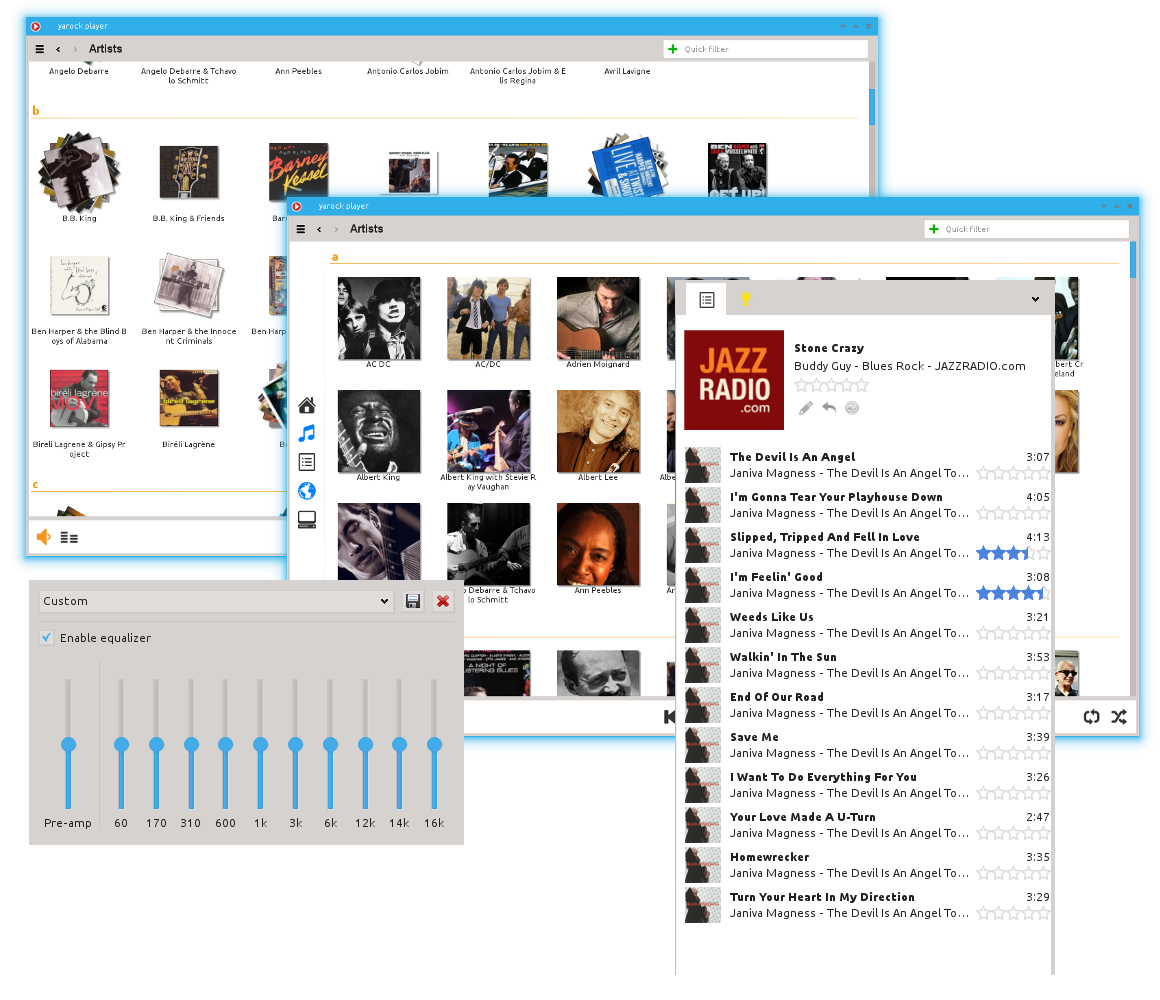
Task: Select AC DC artist thumbnail
Action: [379, 319]
